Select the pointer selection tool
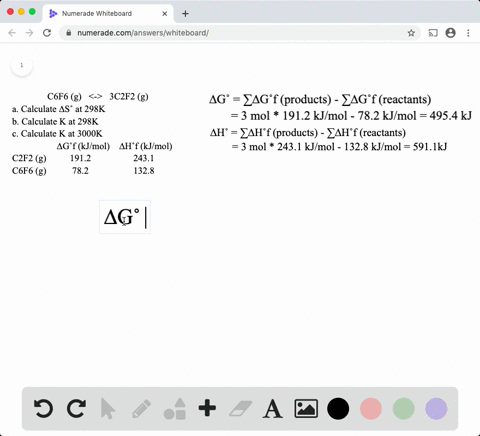The image size is (480, 436). tap(108, 408)
